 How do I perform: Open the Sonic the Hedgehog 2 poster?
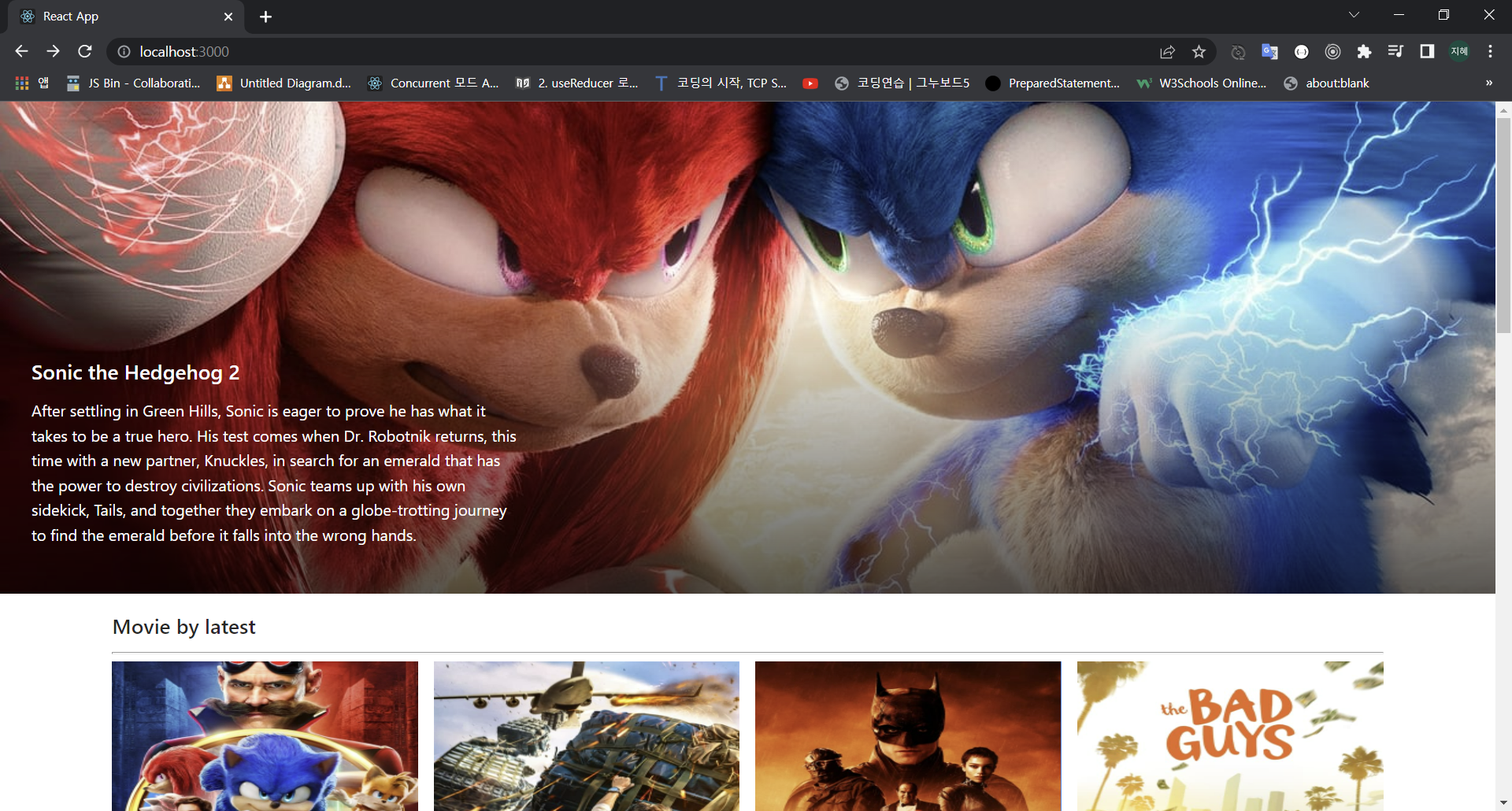pyautogui.click(x=265, y=736)
